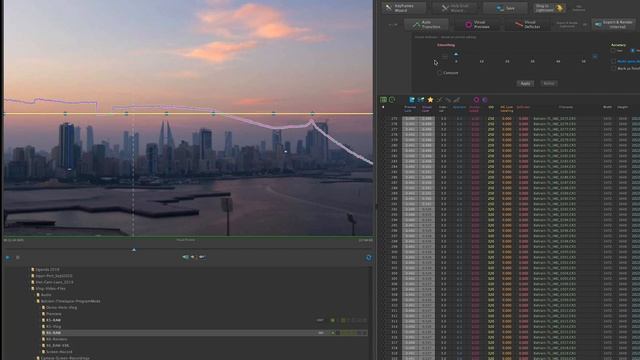Click the purple circle icon in table toolbar
This screenshot has height=360, width=640.
pyautogui.click(x=485, y=100)
